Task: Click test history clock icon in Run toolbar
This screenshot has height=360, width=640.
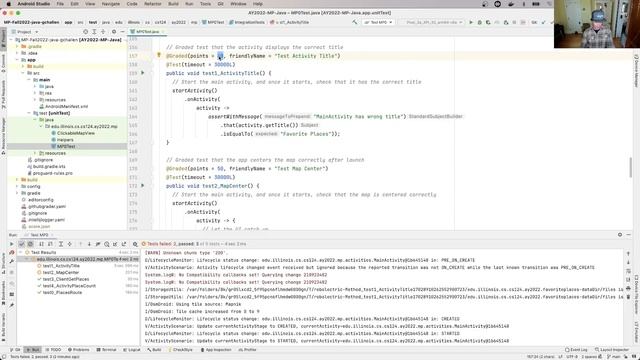Action: pos(107,244)
